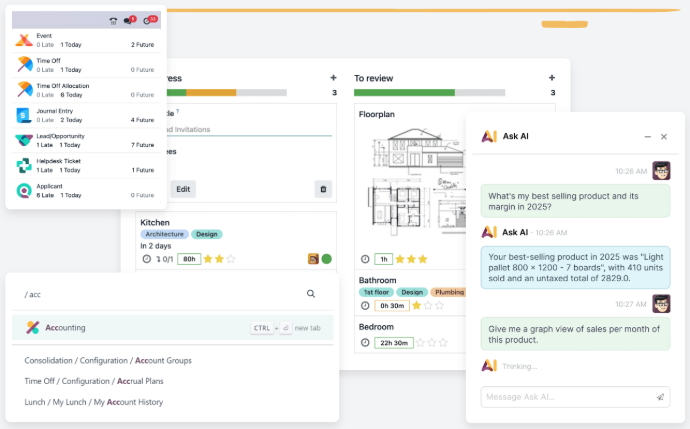Click the trash delete icon beside Edit

click(322, 188)
